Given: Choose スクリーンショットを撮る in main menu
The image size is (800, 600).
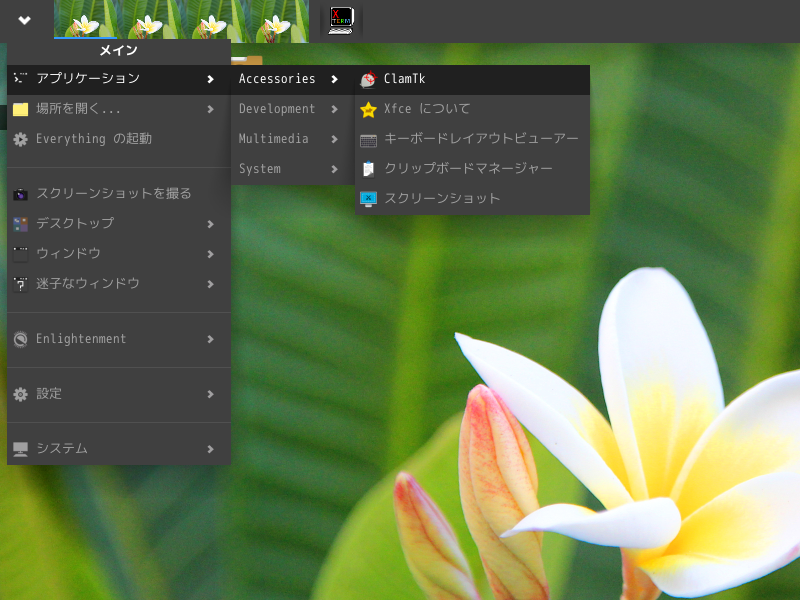Looking at the screenshot, I should point(119,194).
